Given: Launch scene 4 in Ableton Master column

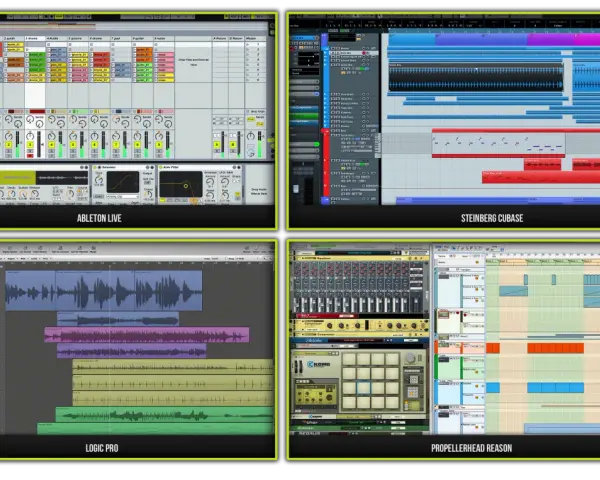Looking at the screenshot, I should point(248,60).
